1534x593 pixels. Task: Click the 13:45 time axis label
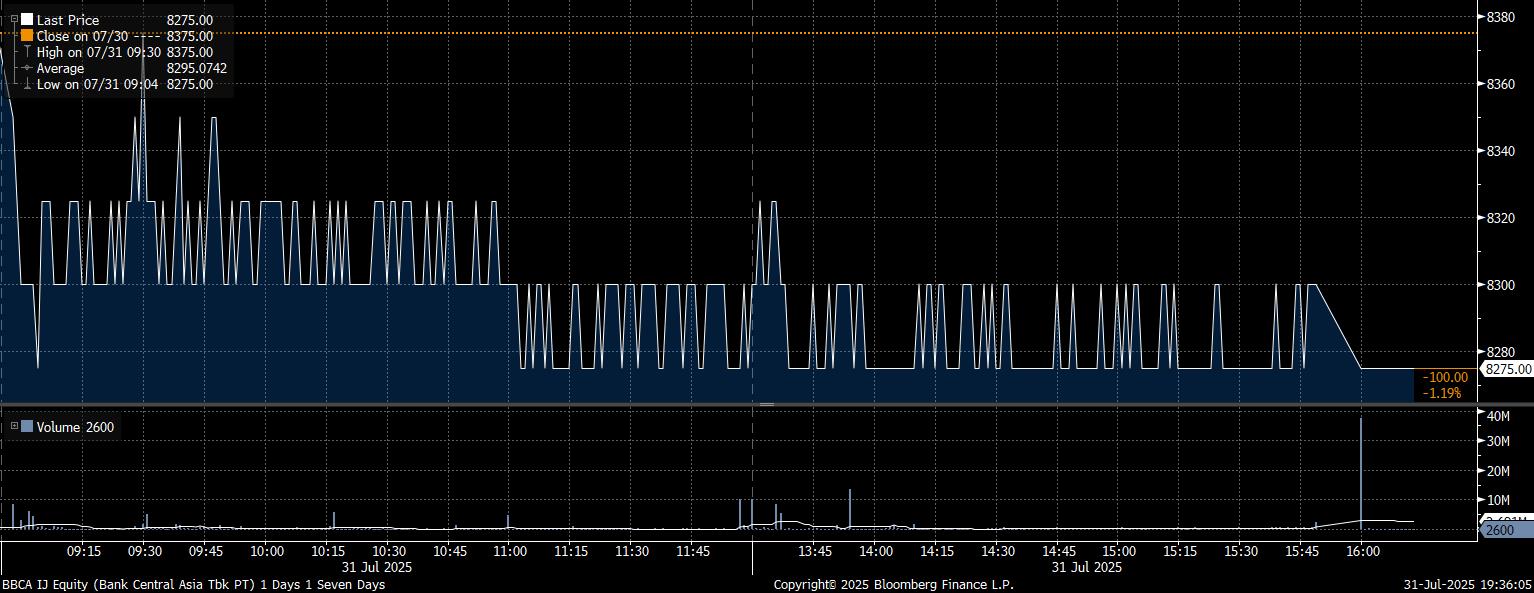pyautogui.click(x=815, y=551)
